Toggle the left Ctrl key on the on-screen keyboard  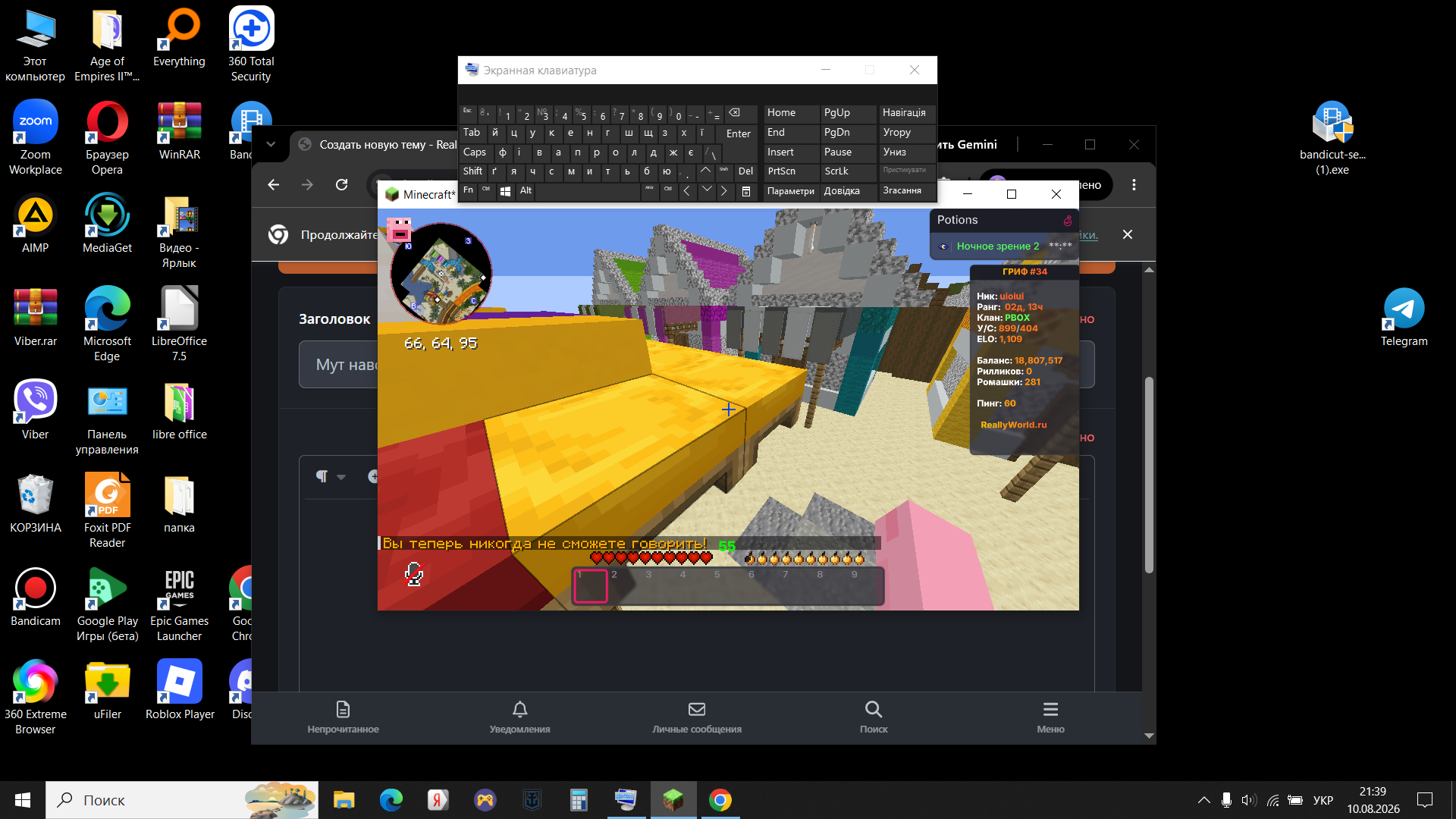click(486, 190)
